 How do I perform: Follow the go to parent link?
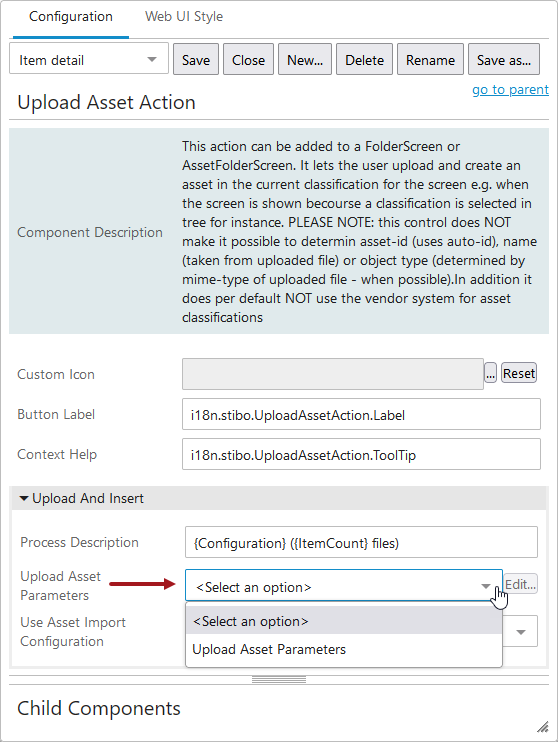510,89
